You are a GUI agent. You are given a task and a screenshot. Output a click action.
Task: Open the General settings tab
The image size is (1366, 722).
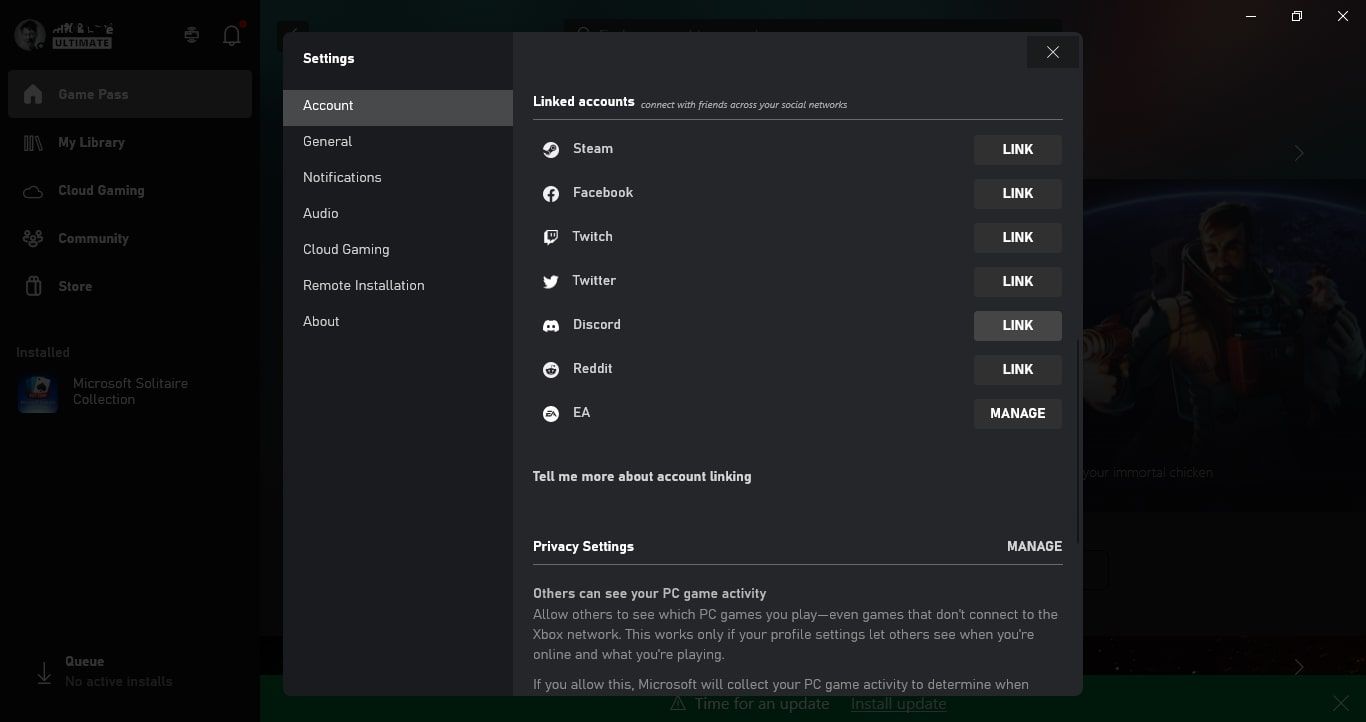(x=398, y=142)
